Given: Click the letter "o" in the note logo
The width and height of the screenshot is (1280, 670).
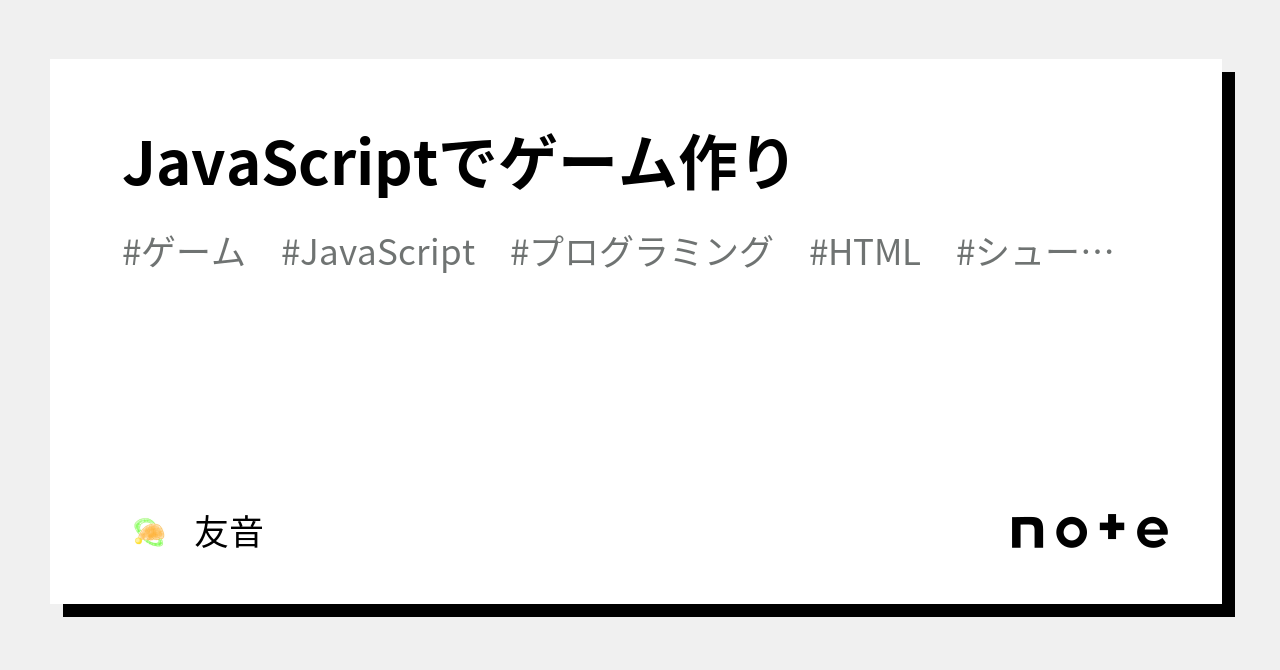Looking at the screenshot, I should [x=1070, y=532].
